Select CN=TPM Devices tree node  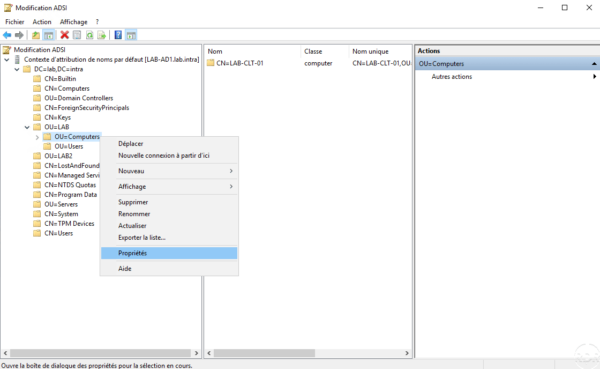[69, 224]
